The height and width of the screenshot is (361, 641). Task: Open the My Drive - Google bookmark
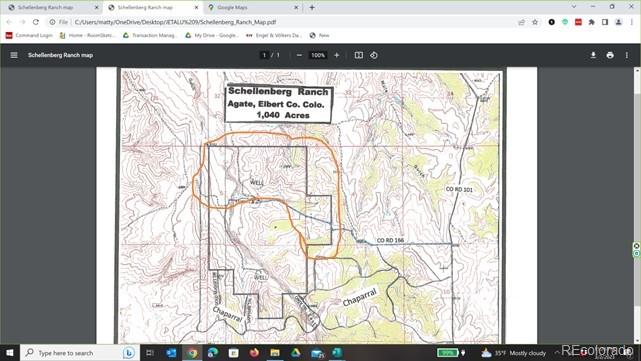(211, 36)
